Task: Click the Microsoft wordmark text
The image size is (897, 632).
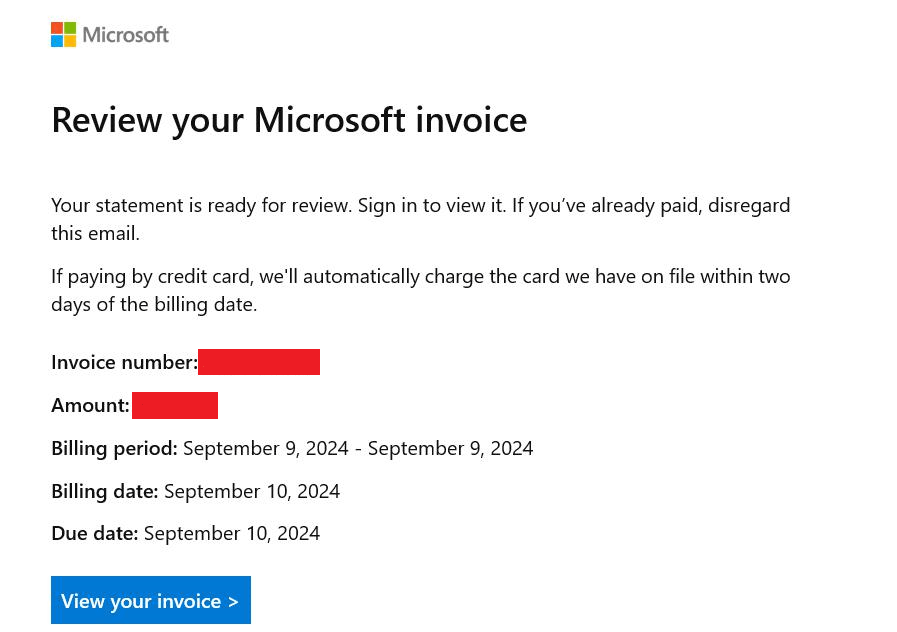Action: (x=126, y=35)
